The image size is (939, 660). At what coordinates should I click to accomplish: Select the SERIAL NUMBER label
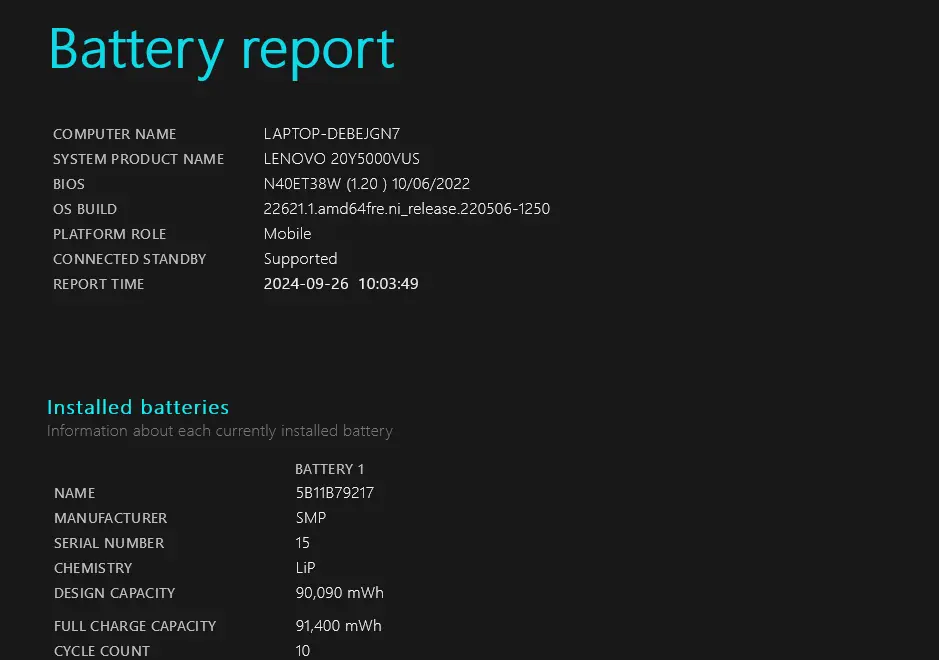point(109,544)
